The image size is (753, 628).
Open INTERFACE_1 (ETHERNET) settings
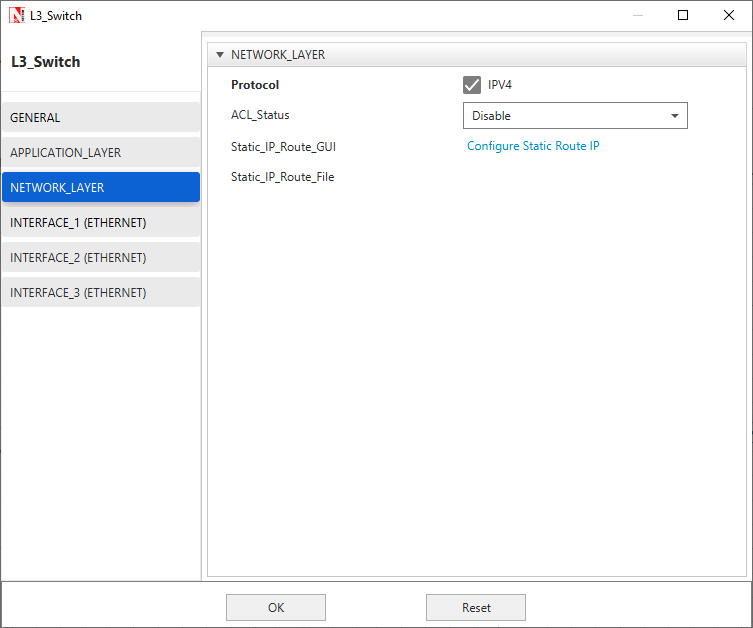[101, 222]
